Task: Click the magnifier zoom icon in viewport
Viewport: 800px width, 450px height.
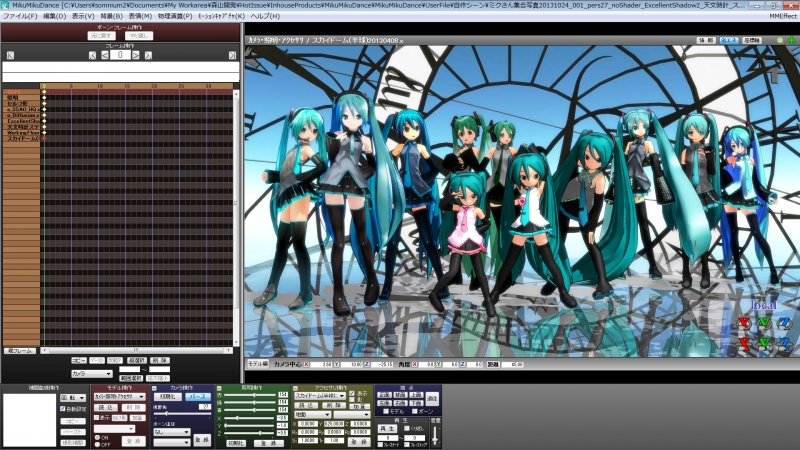Action: coord(780,40)
